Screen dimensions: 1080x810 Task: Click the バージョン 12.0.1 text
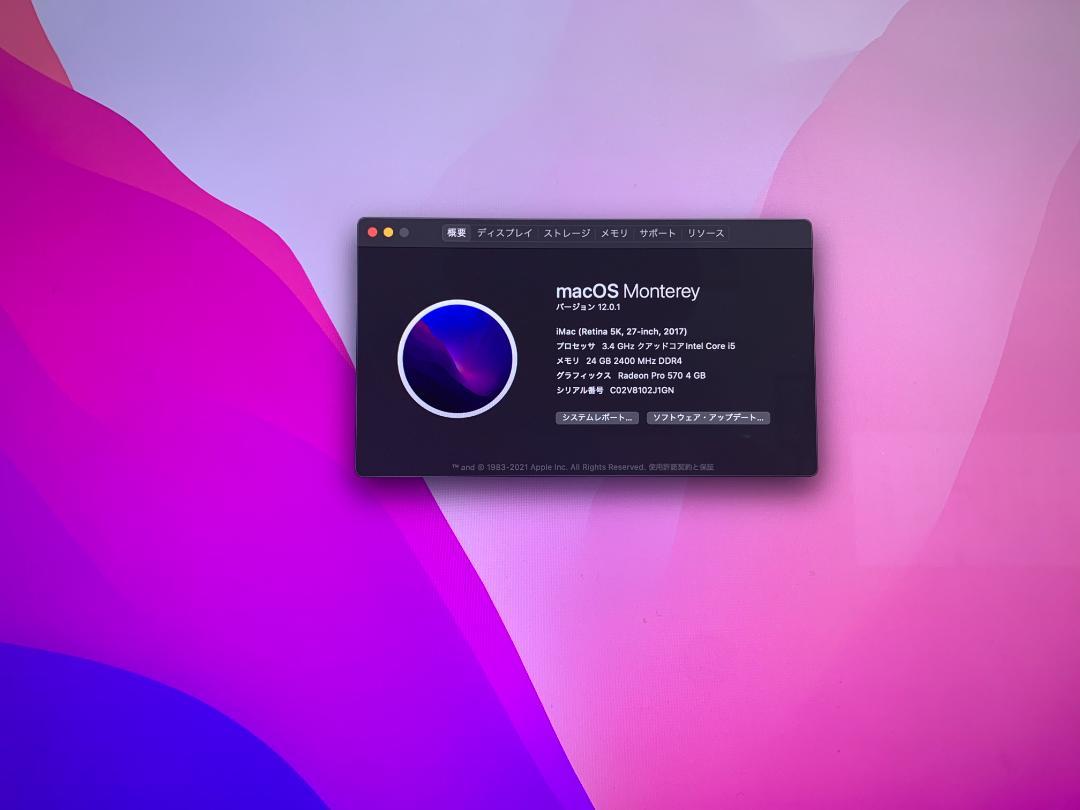click(588, 307)
